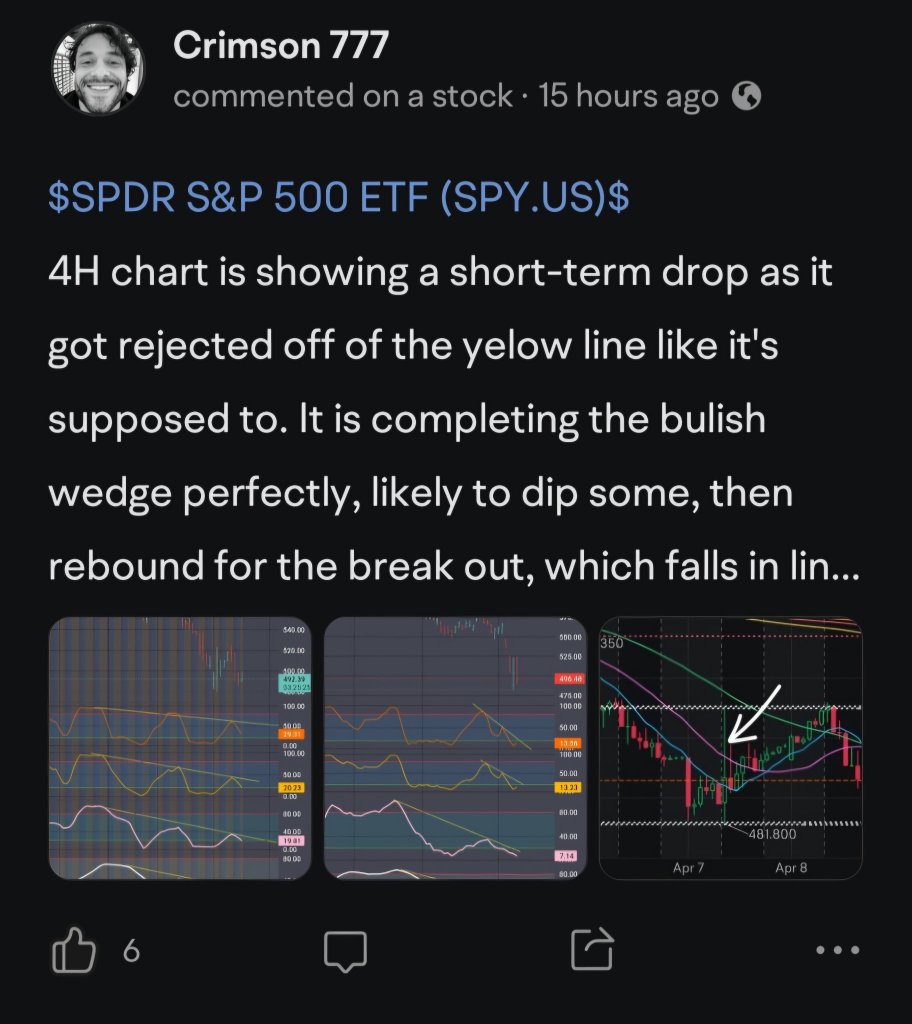The image size is (912, 1024).
Task: Click the red 496.48 price tag
Action: click(x=570, y=679)
